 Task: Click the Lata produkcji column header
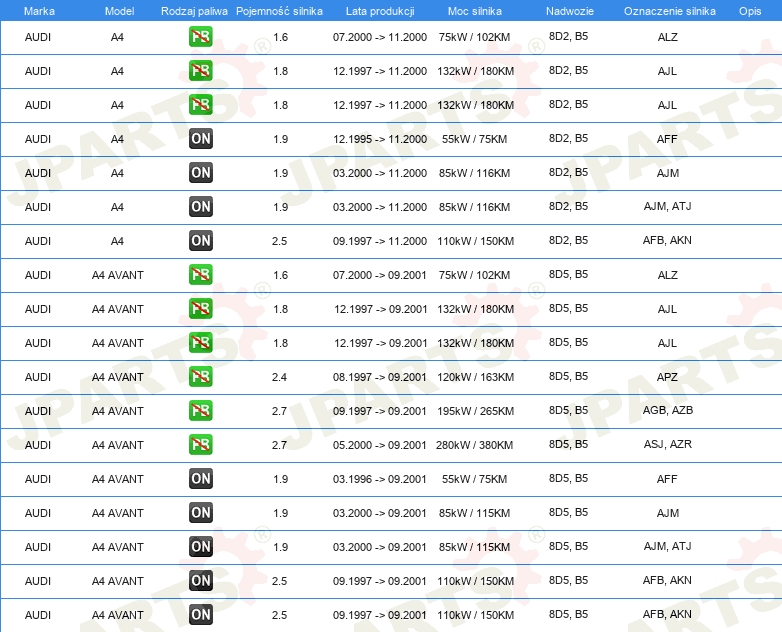[380, 11]
